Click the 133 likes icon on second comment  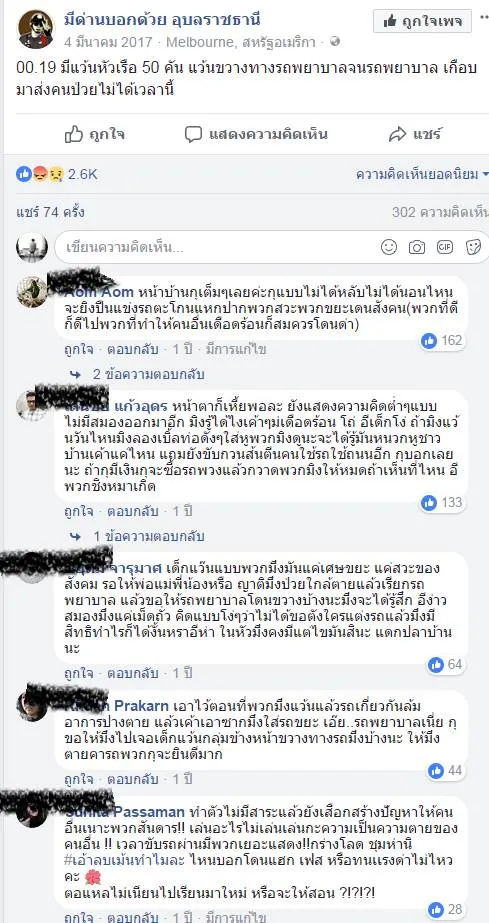tap(442, 502)
